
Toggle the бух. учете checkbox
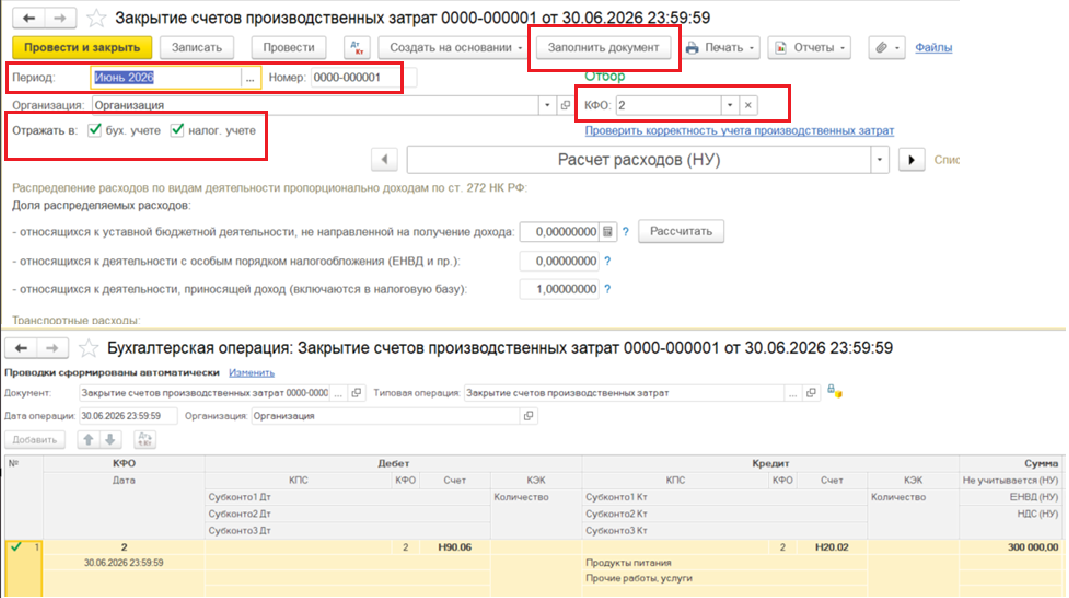coord(95,130)
